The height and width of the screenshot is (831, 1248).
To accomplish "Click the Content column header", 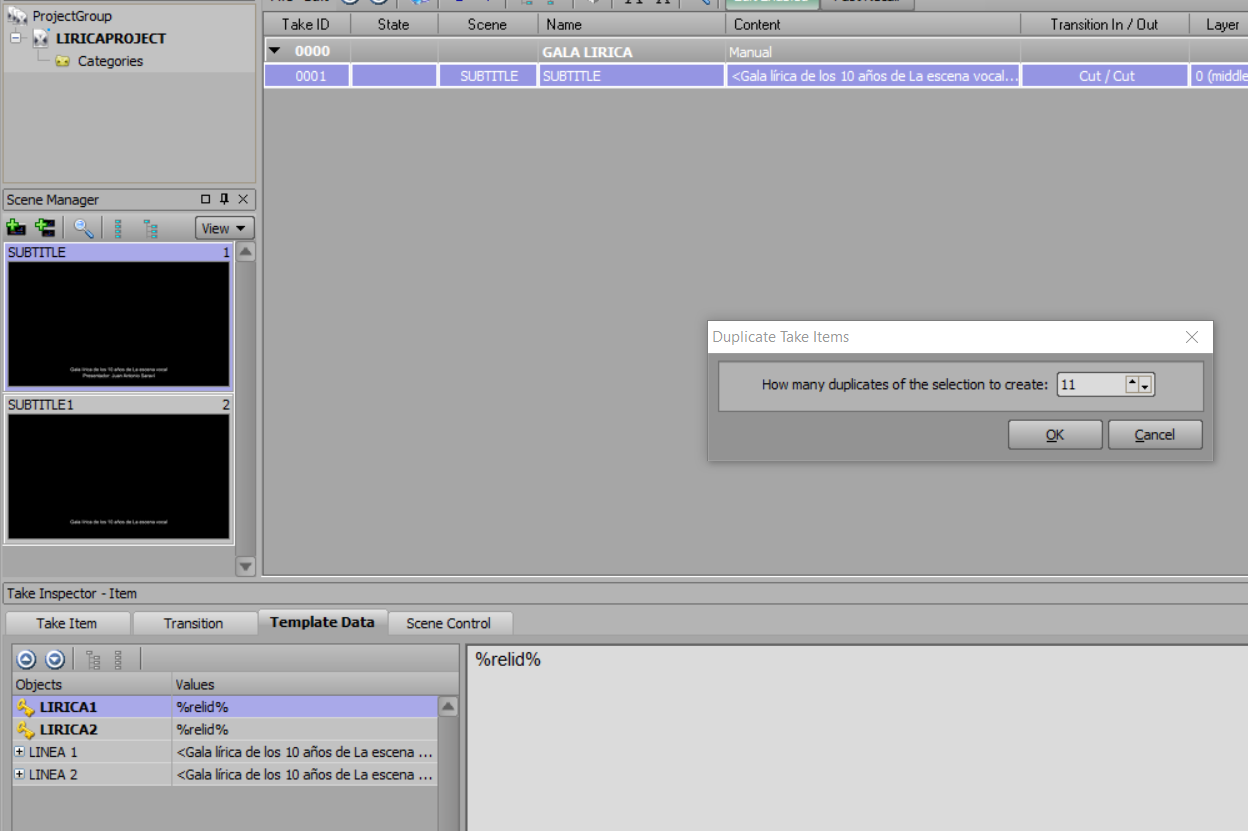I will (x=873, y=24).
